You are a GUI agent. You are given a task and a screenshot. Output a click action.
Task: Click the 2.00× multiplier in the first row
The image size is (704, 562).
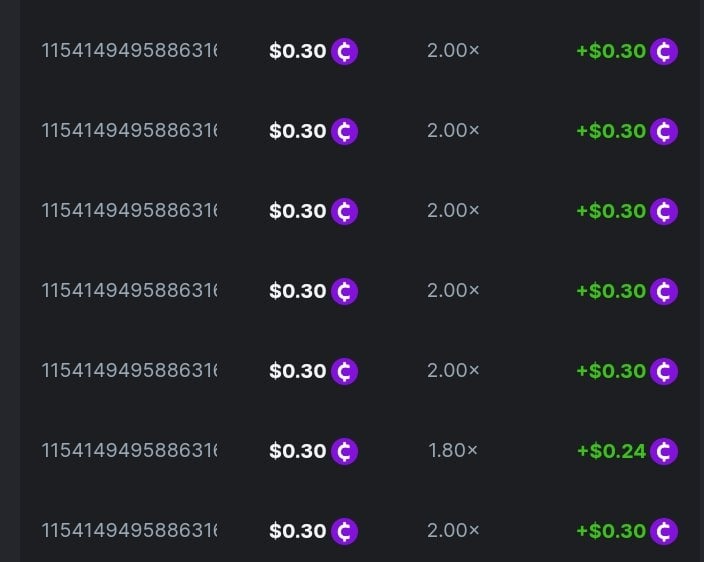[x=453, y=51]
